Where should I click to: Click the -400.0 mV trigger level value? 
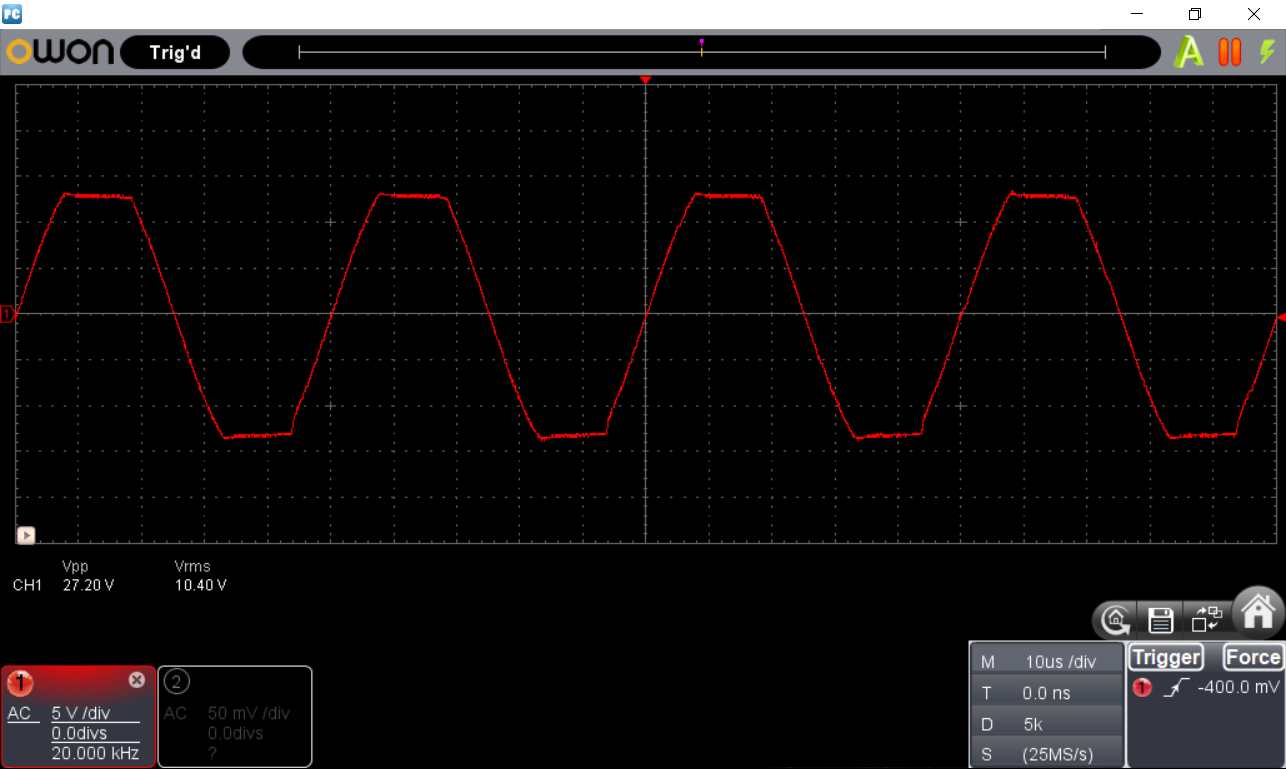(1238, 687)
